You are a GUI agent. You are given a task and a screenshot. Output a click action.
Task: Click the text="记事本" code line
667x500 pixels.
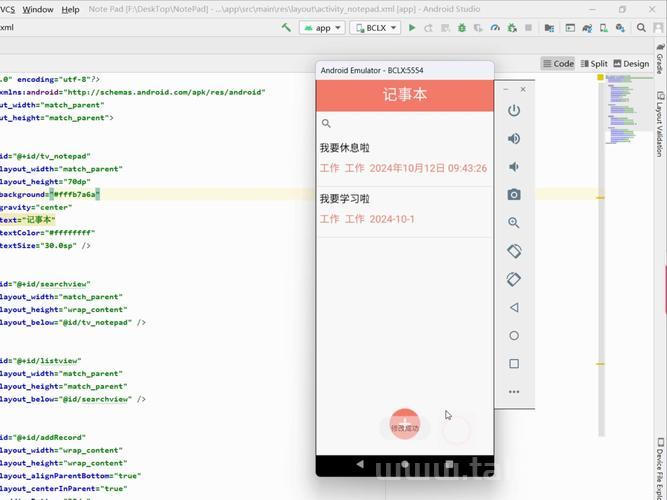28,220
